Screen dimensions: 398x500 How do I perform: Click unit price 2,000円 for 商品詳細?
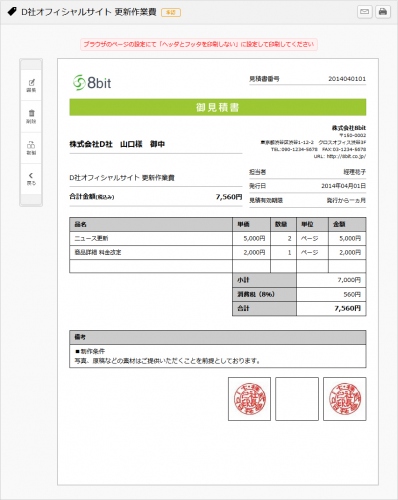tap(254, 253)
